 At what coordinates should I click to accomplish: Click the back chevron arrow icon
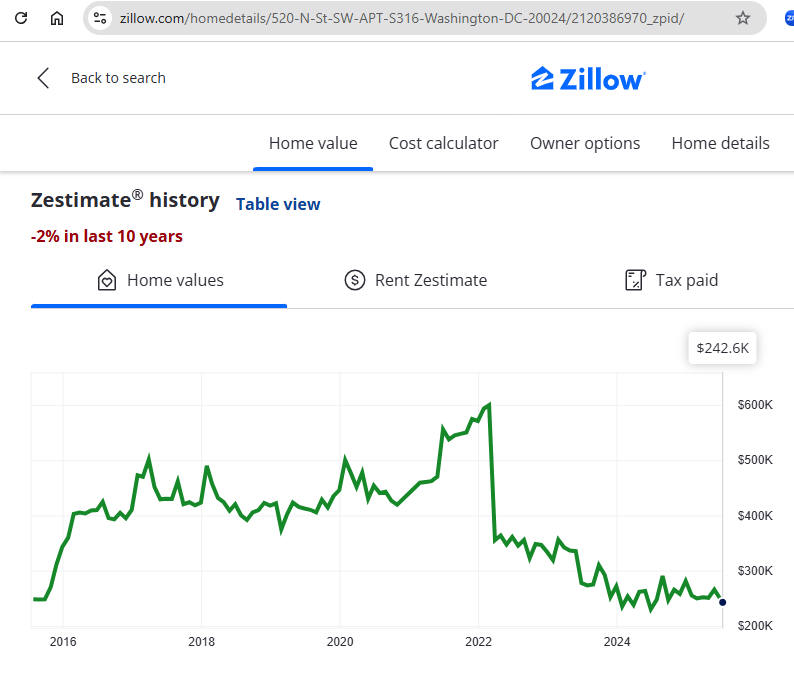[x=43, y=78]
